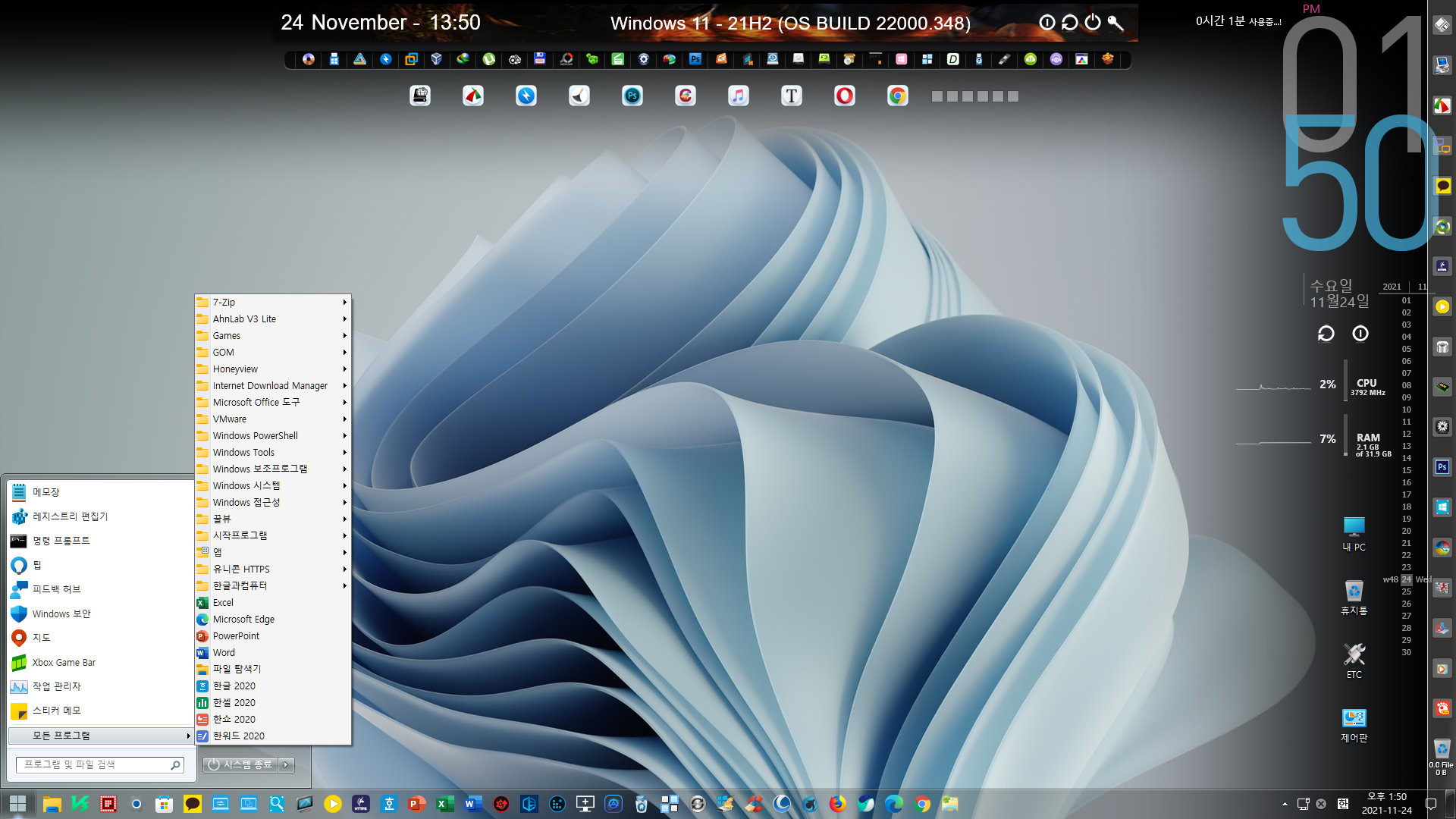The width and height of the screenshot is (1456, 819).
Task: Open the KakaoTalk icon in the right sidebar
Action: [1442, 186]
